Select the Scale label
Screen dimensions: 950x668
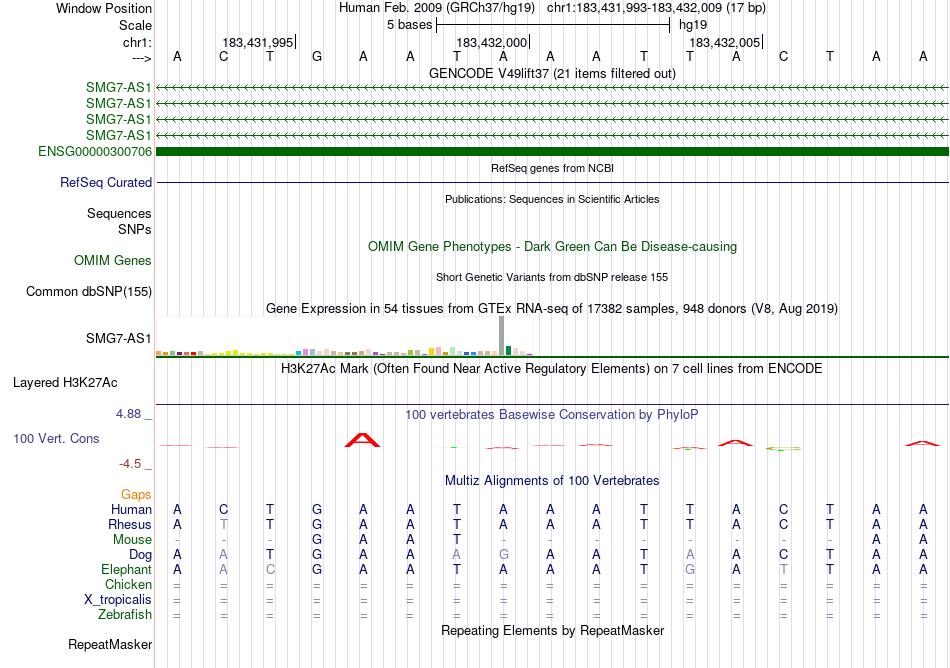coord(135,25)
